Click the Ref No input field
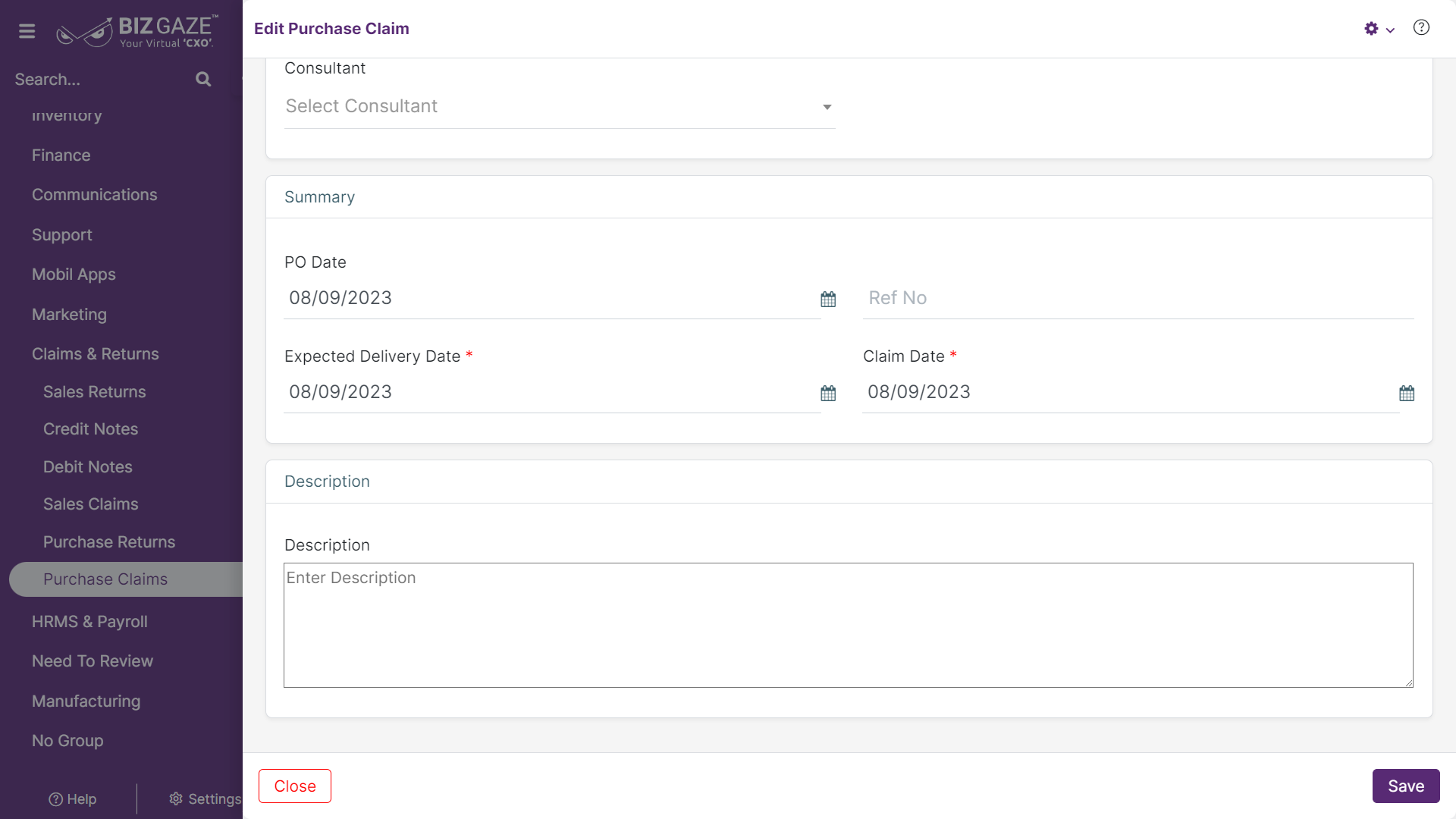Viewport: 1456px width, 819px height. point(1138,298)
